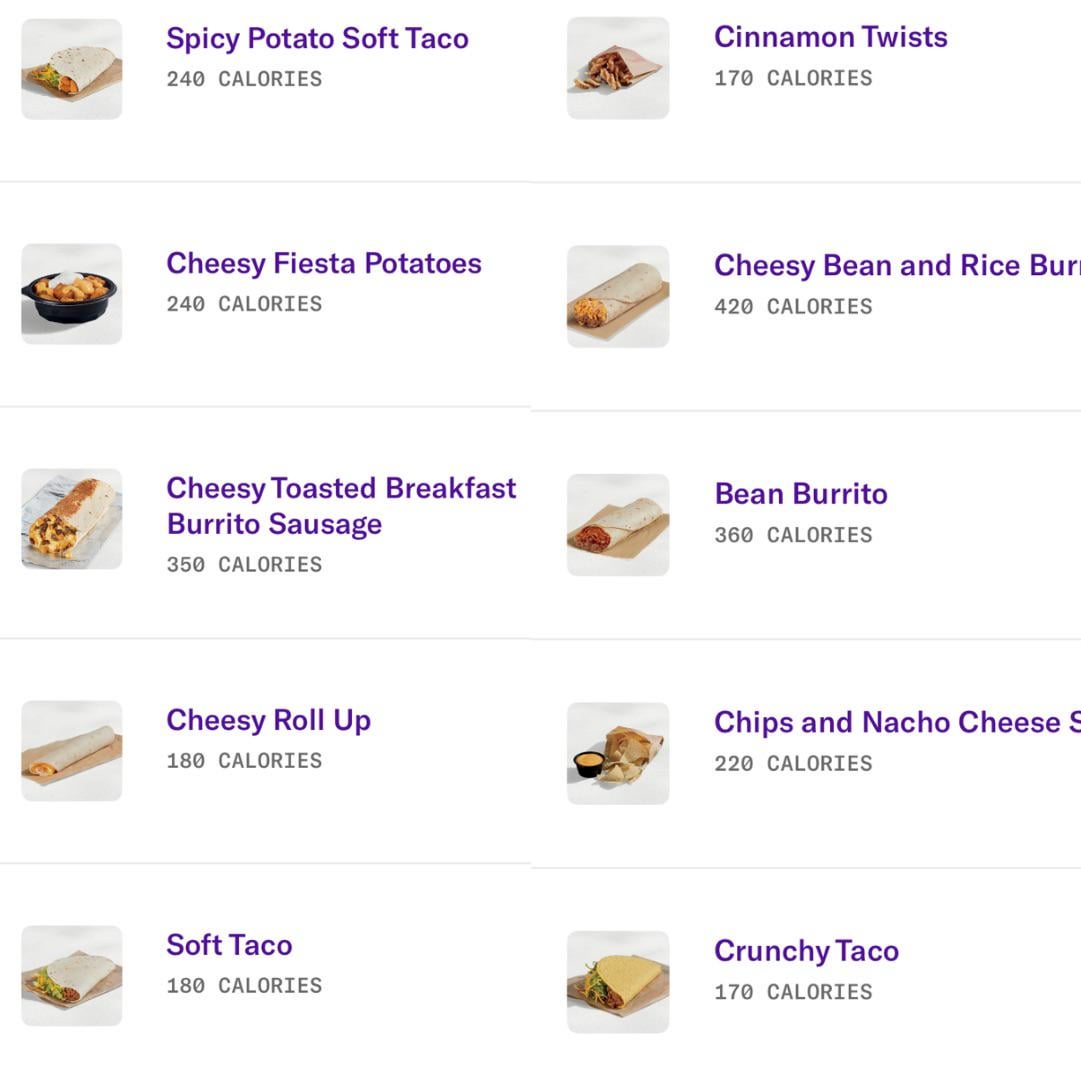Image resolution: width=1081 pixels, height=1085 pixels.
Task: Open the Cheesy Roll Up picture
Action: point(72,750)
